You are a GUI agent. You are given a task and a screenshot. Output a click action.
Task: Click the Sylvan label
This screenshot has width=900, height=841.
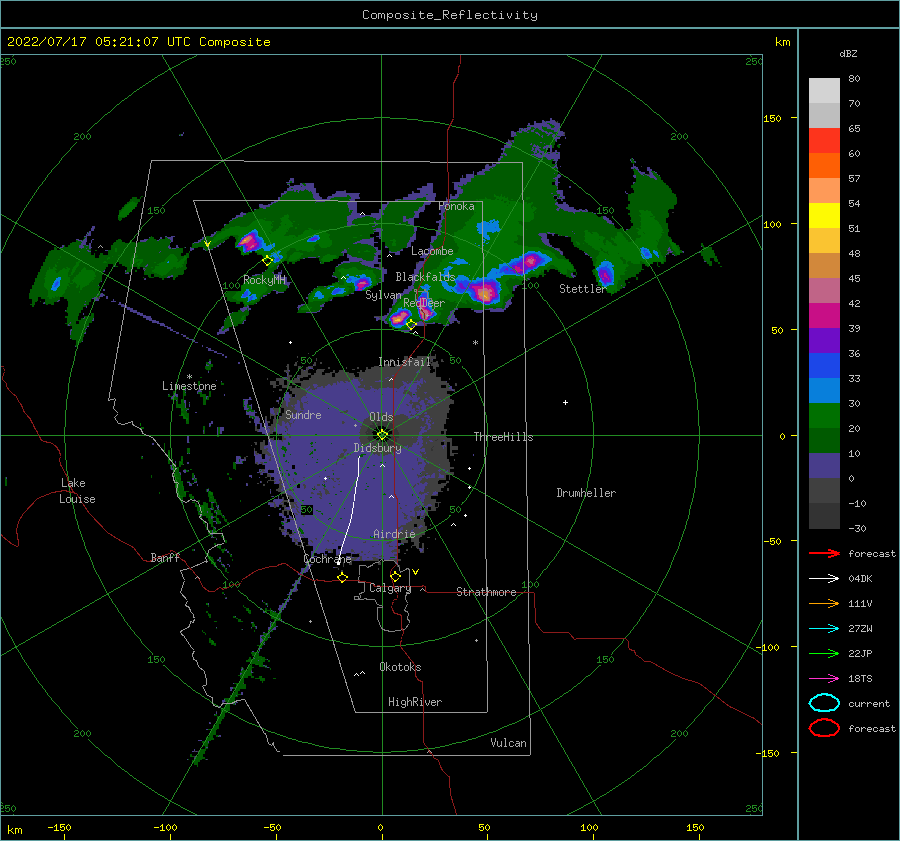pos(383,295)
